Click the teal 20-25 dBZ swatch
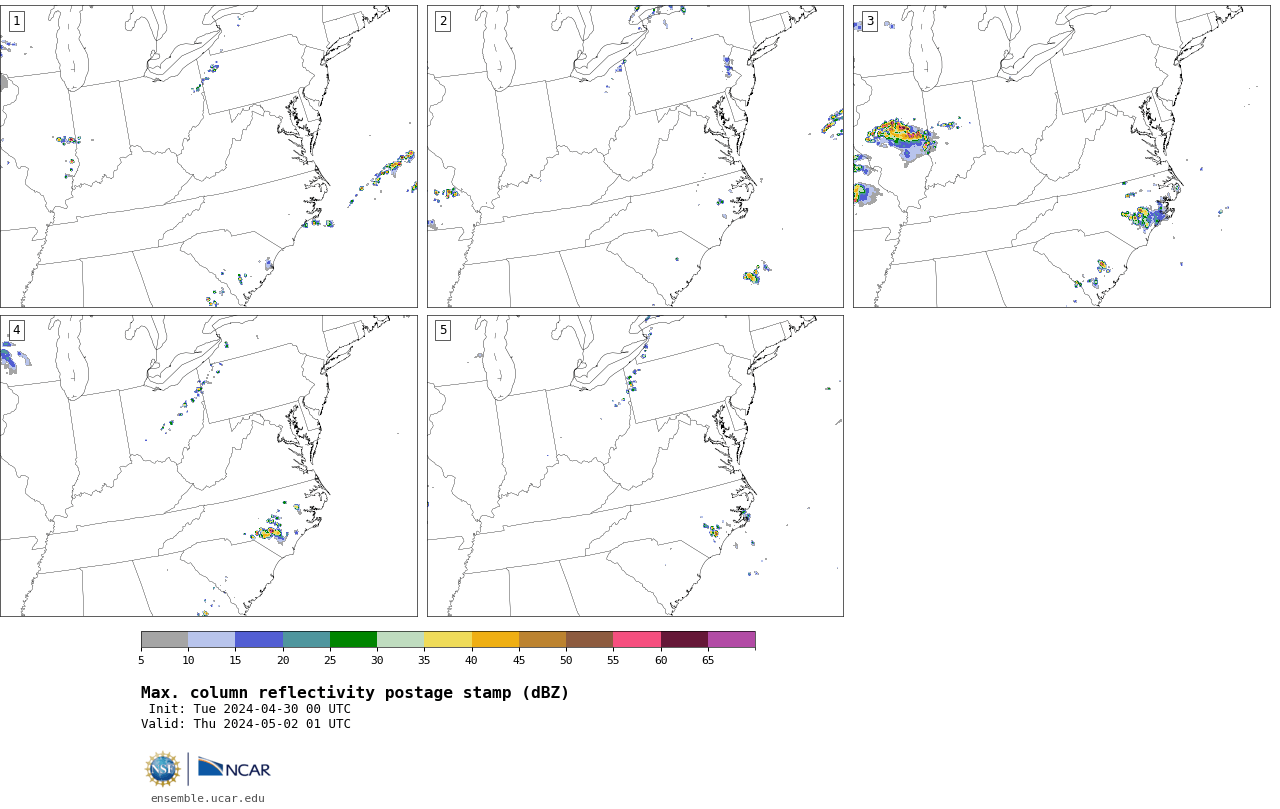1280x809 pixels. [x=306, y=640]
